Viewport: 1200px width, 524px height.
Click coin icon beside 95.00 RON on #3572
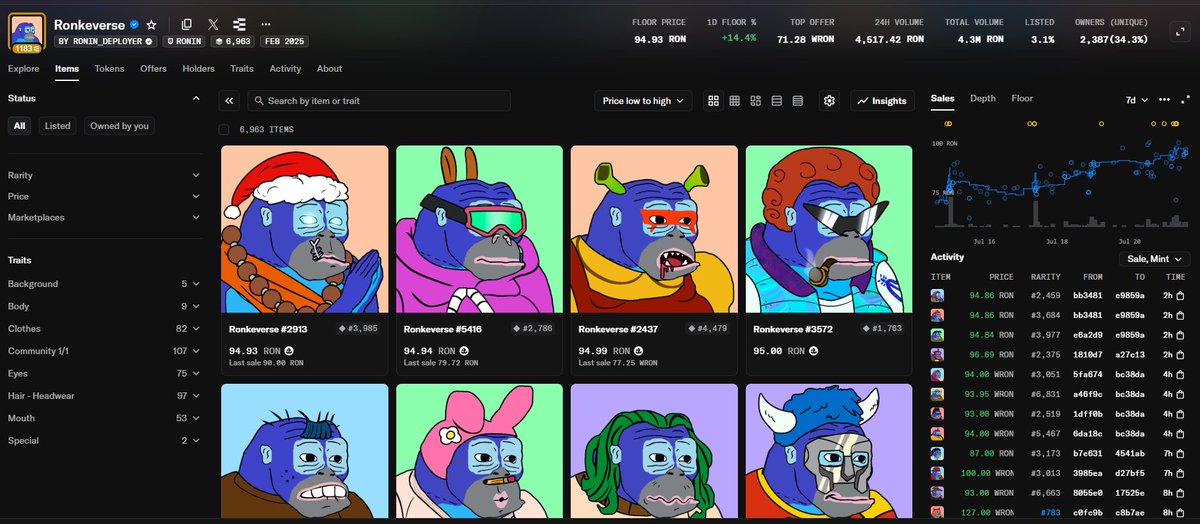pyautogui.click(x=813, y=351)
